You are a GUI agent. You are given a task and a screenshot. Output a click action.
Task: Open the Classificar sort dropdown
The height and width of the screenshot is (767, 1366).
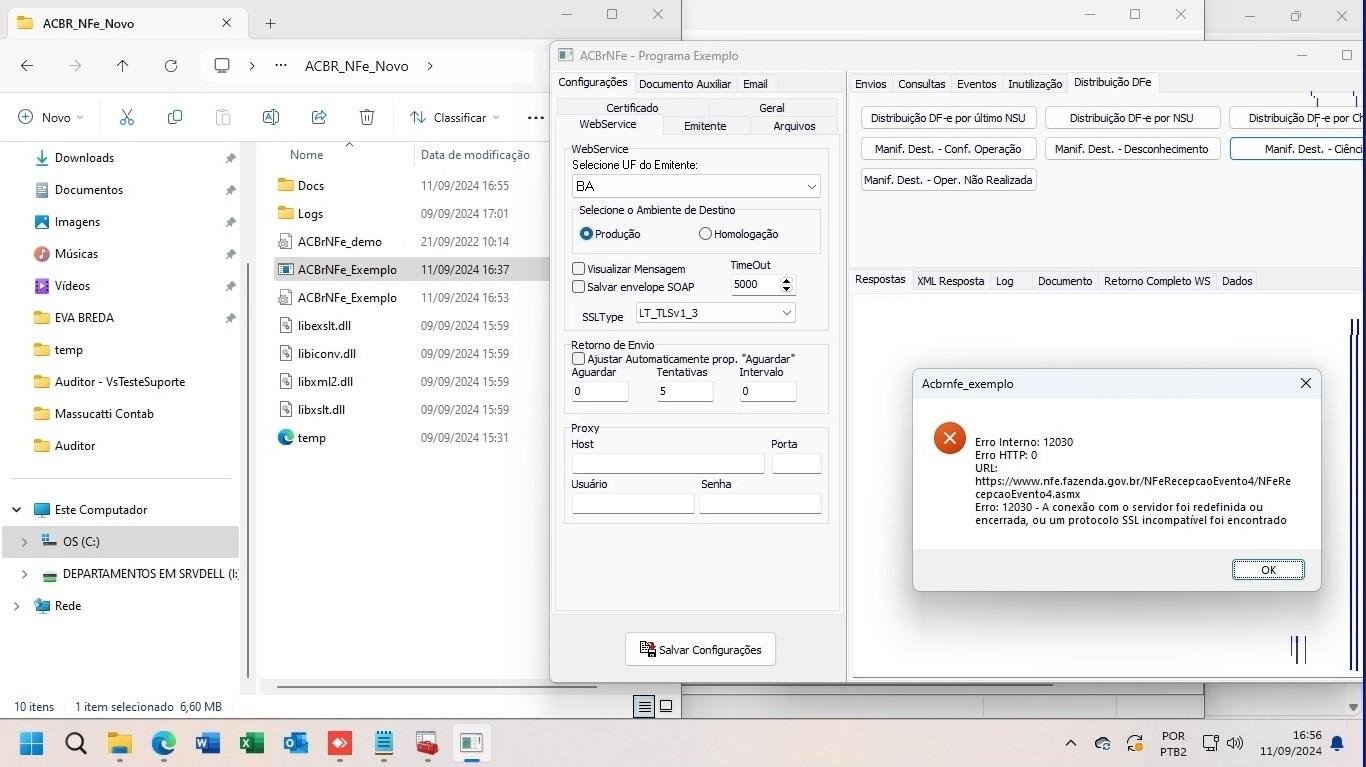pos(455,117)
